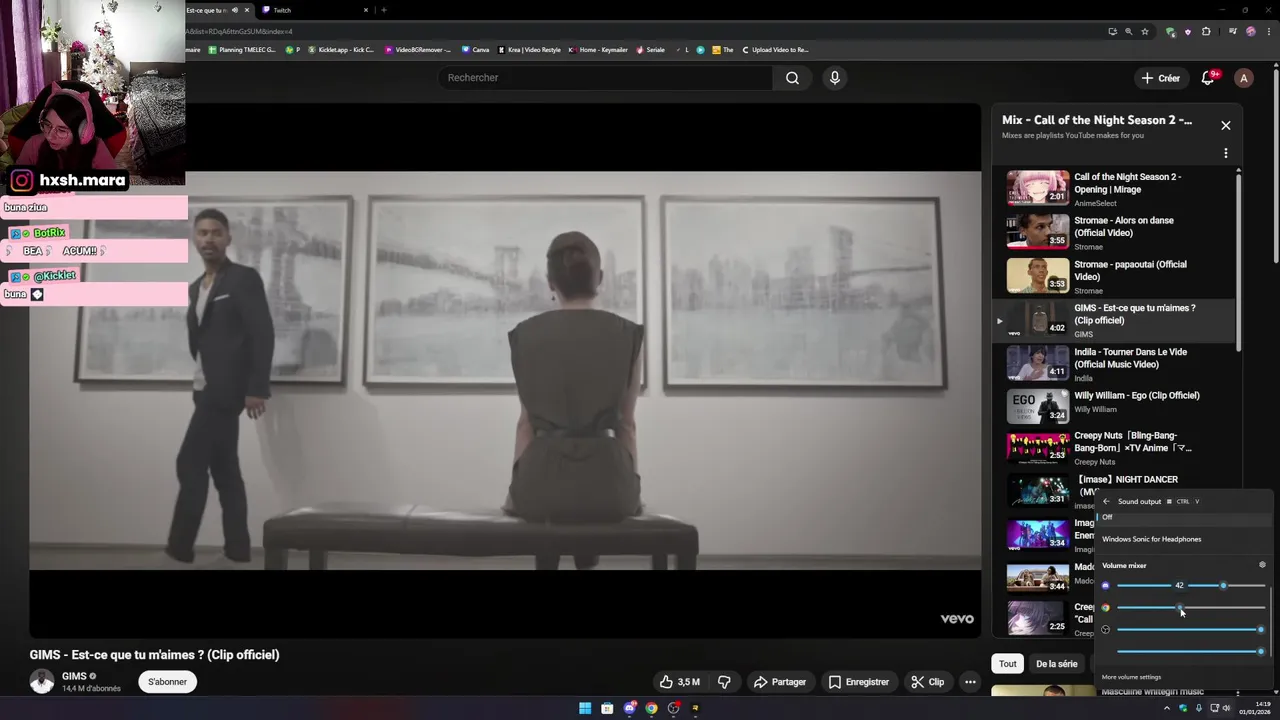Click the Partager share button

[780, 682]
